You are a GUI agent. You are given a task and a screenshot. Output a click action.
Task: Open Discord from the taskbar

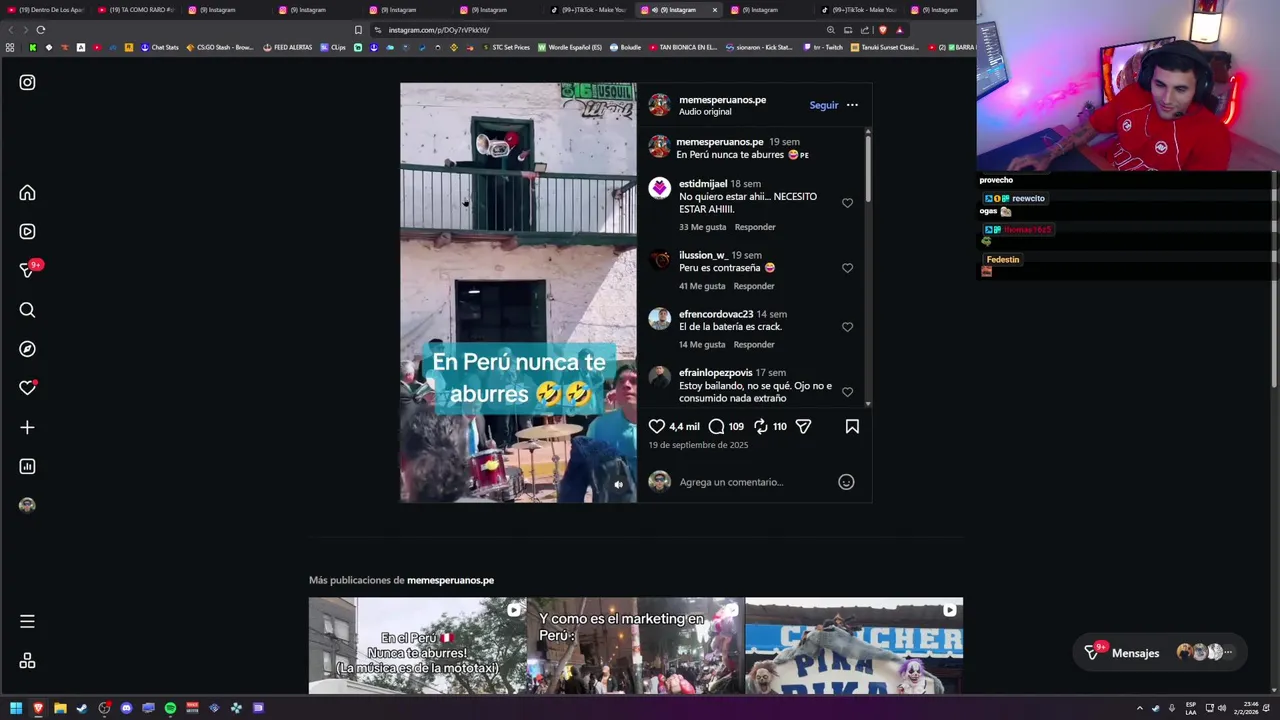tap(126, 708)
